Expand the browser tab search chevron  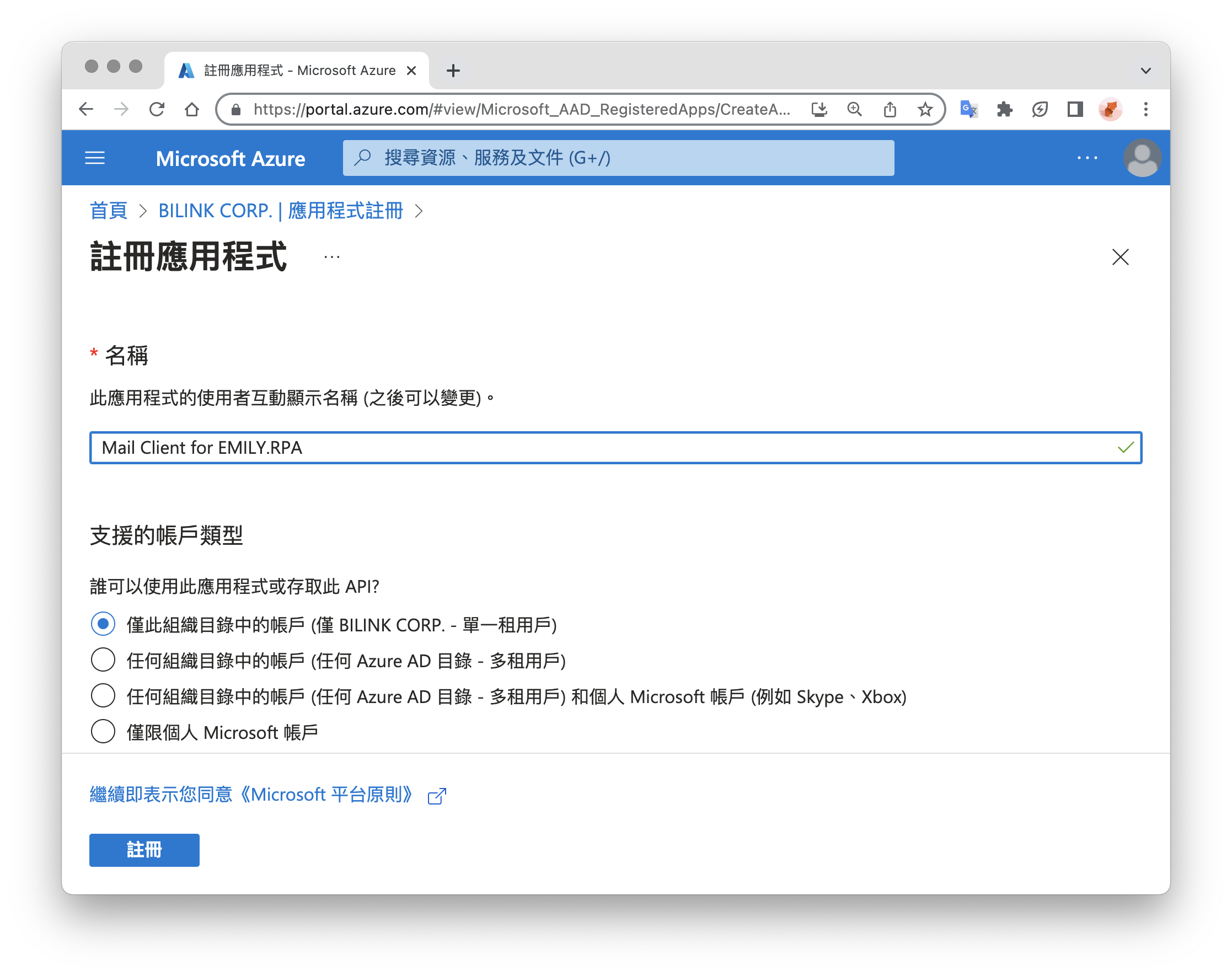coord(1145,71)
